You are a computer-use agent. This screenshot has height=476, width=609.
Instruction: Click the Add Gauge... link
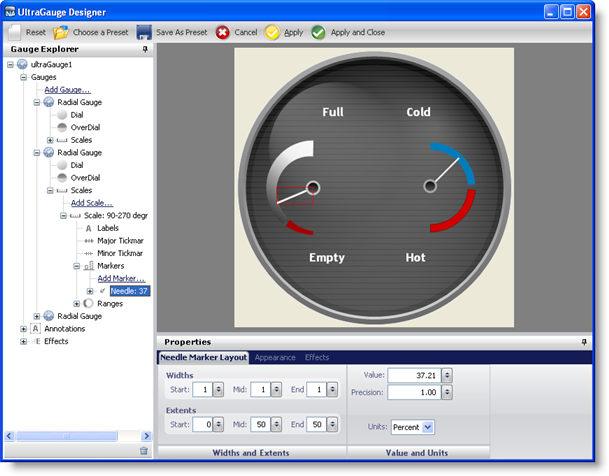(66, 89)
